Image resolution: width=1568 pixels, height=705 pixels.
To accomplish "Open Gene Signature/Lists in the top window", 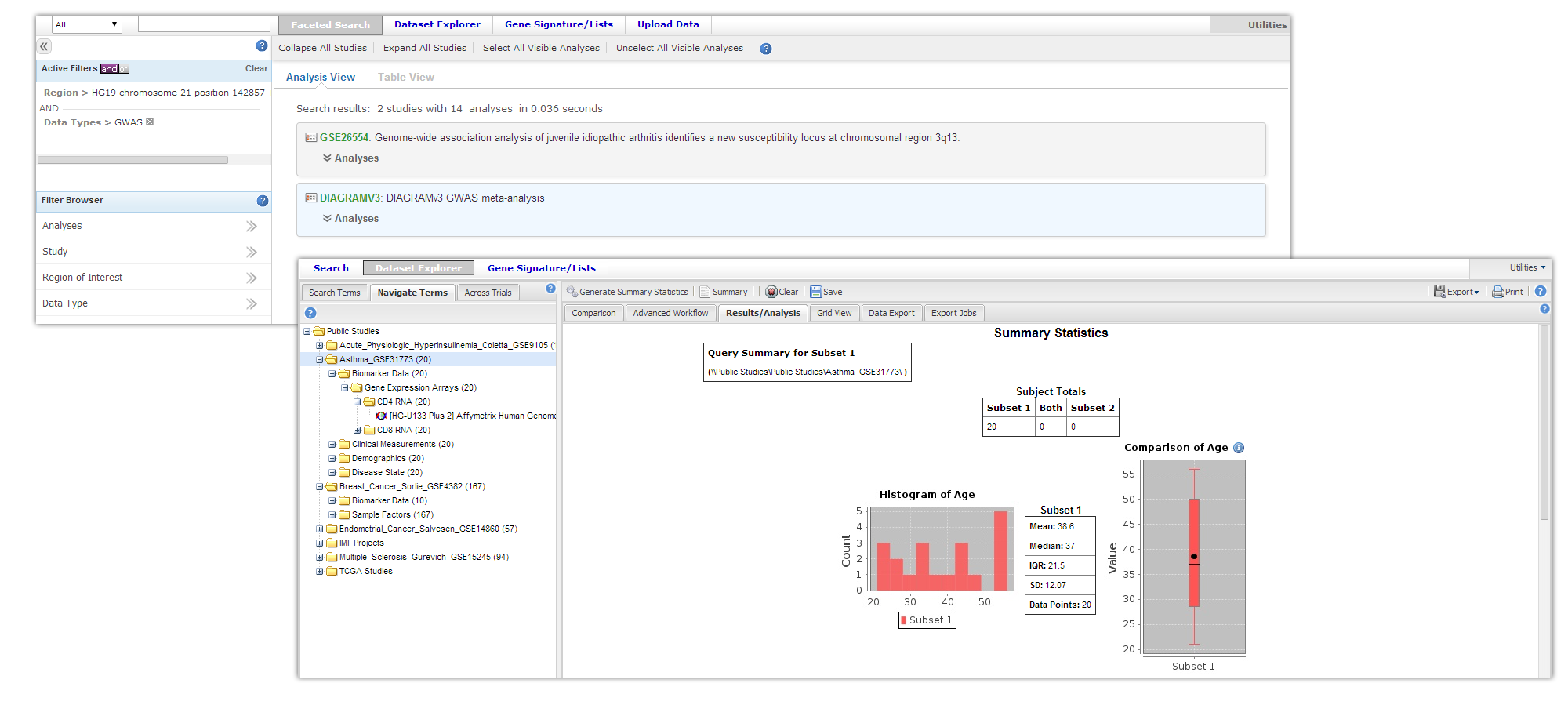I will 559,24.
